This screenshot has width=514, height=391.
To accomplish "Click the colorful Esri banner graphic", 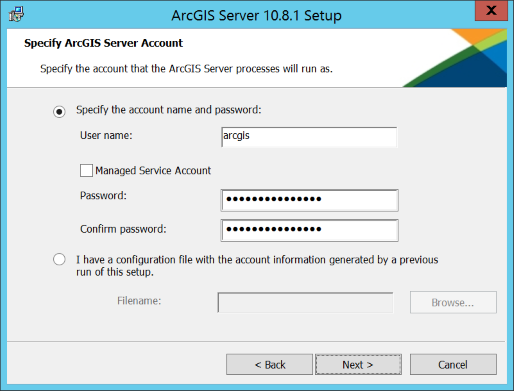I will pyautogui.click(x=455, y=58).
